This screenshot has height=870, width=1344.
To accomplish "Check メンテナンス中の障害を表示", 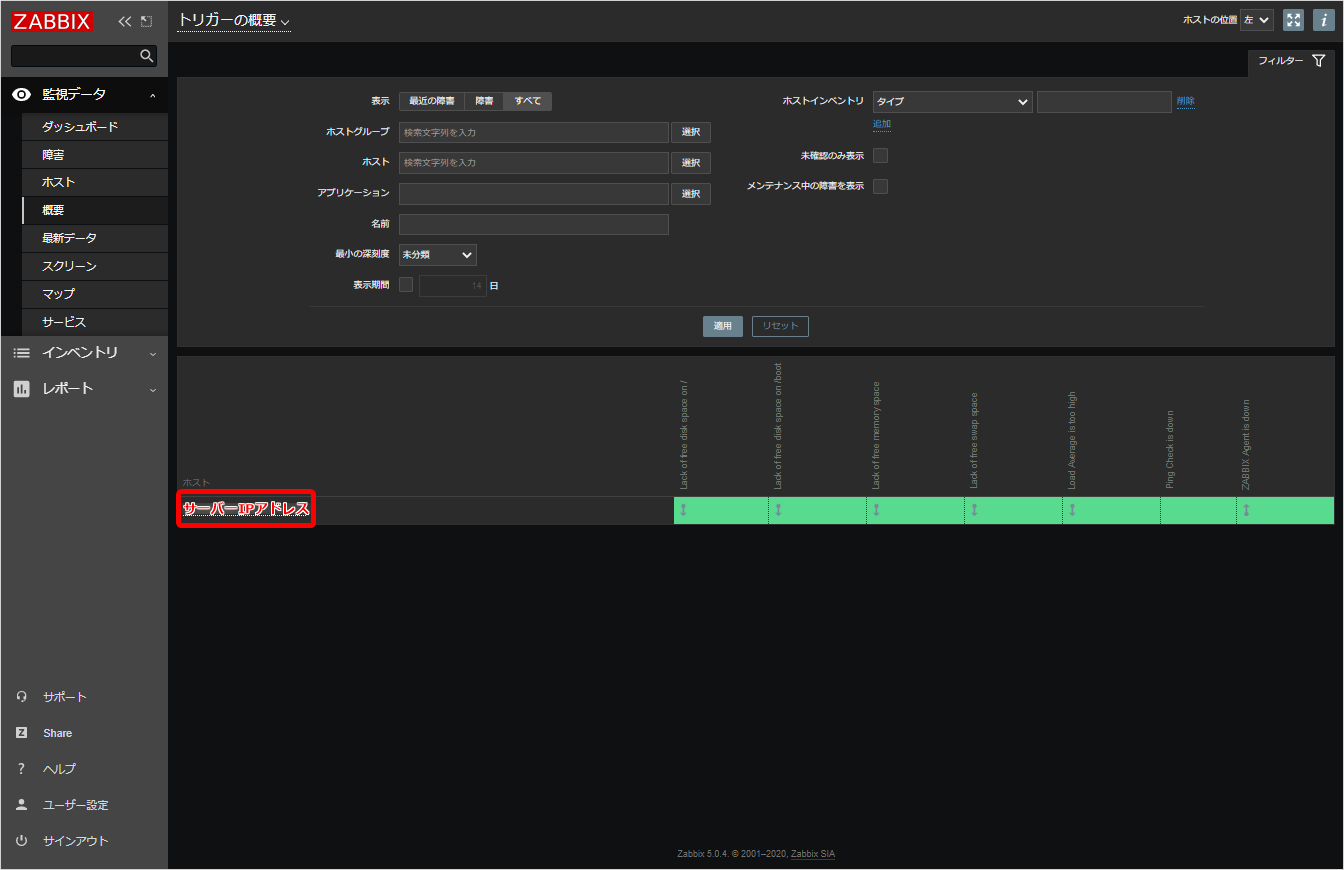I will click(x=879, y=186).
